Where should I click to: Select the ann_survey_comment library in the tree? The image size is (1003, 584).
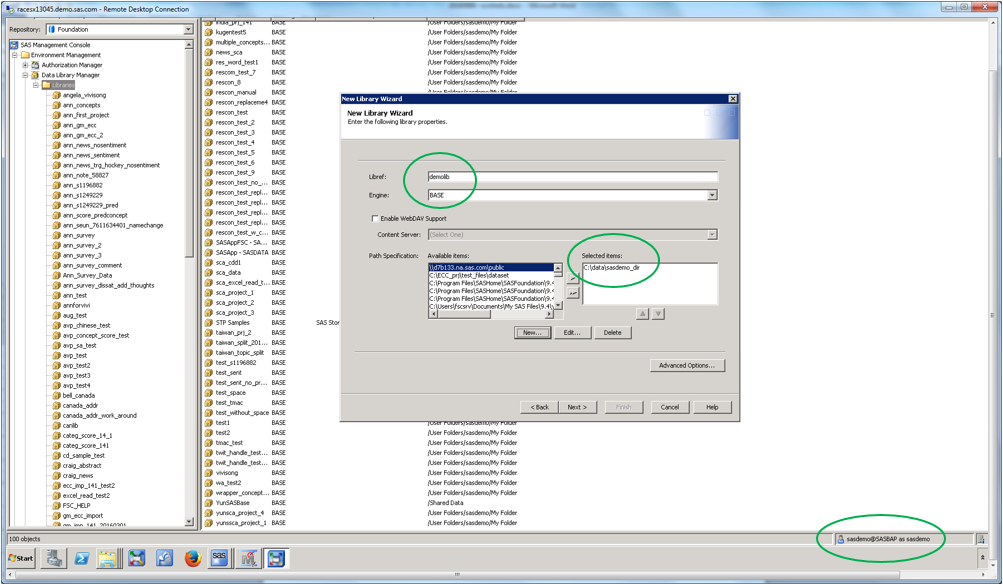coord(92,265)
